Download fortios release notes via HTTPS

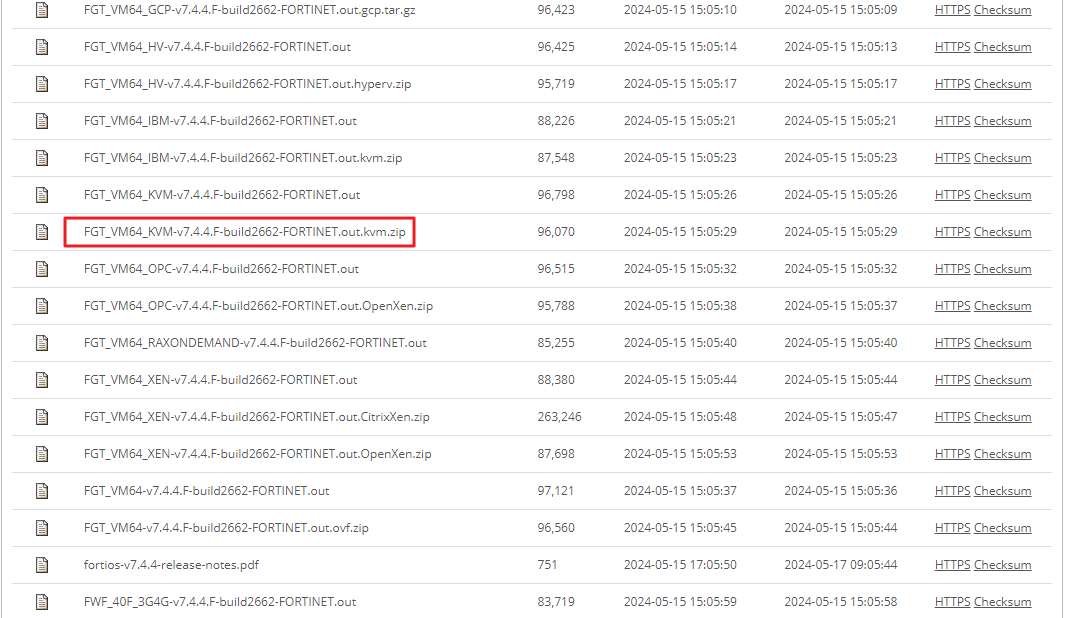coord(952,565)
